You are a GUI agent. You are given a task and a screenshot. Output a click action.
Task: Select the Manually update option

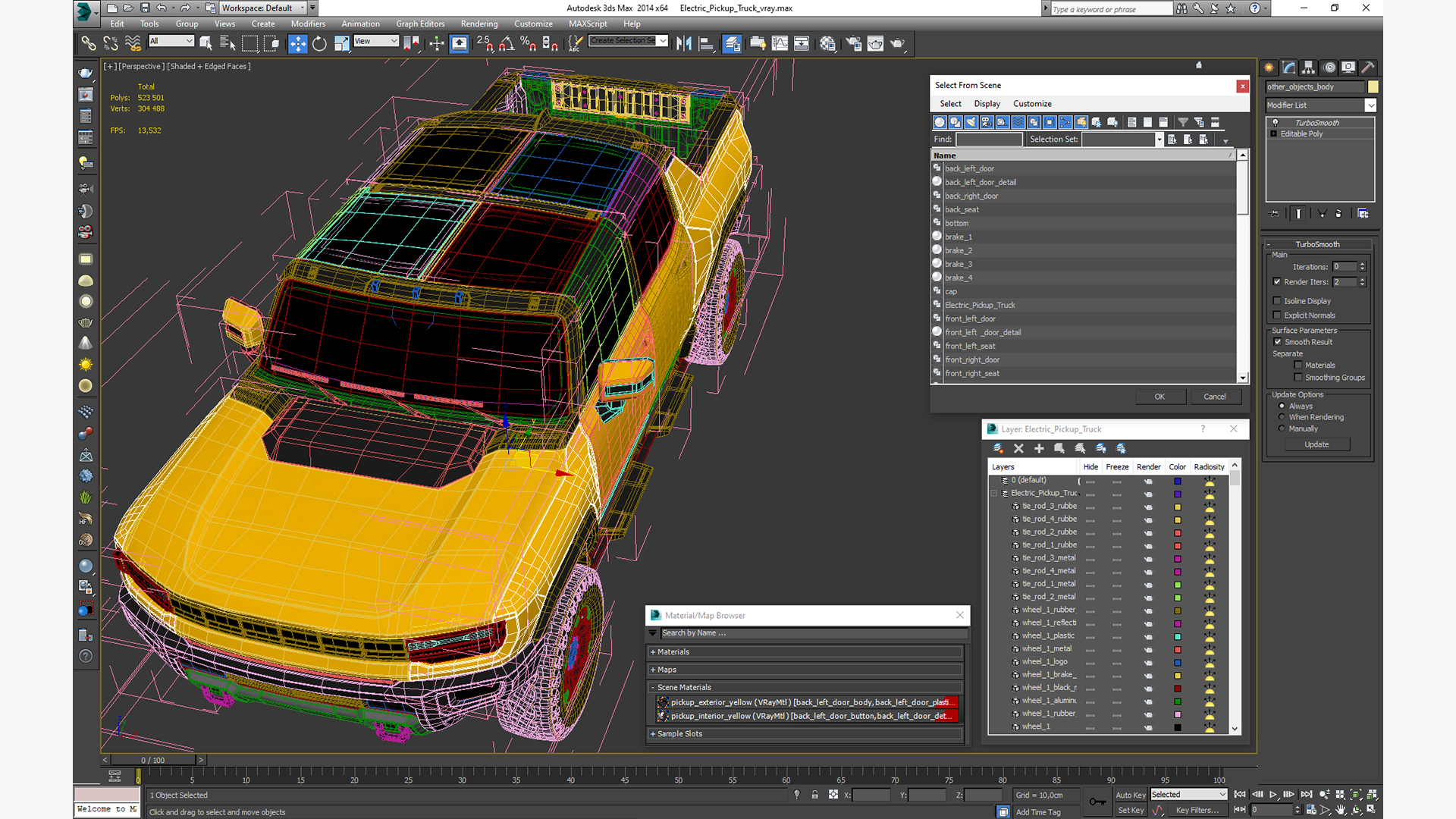click(x=1282, y=428)
